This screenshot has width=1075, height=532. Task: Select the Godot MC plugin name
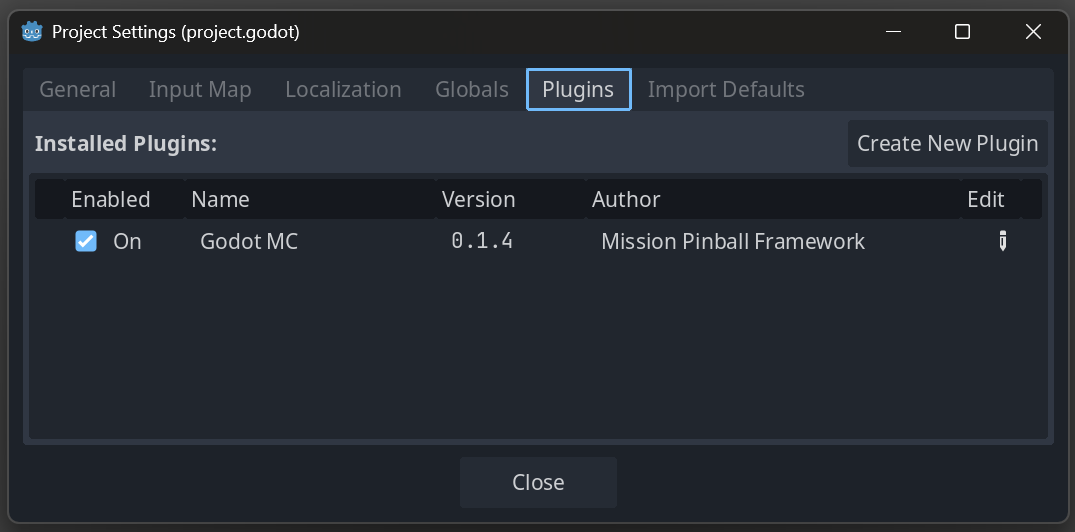tap(249, 241)
